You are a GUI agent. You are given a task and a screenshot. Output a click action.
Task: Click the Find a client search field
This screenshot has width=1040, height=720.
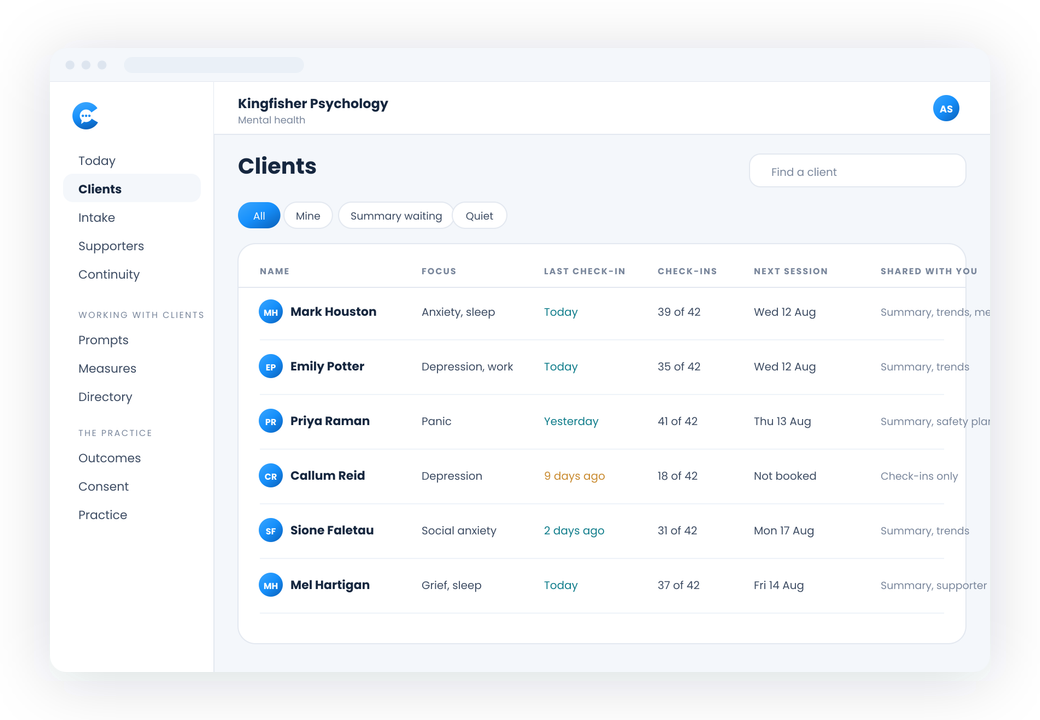pyautogui.click(x=857, y=171)
